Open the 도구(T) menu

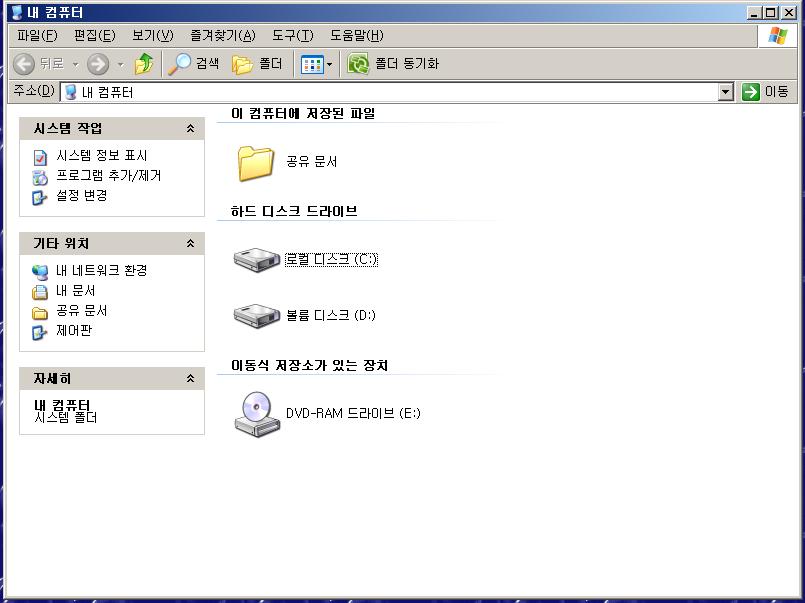(x=292, y=35)
